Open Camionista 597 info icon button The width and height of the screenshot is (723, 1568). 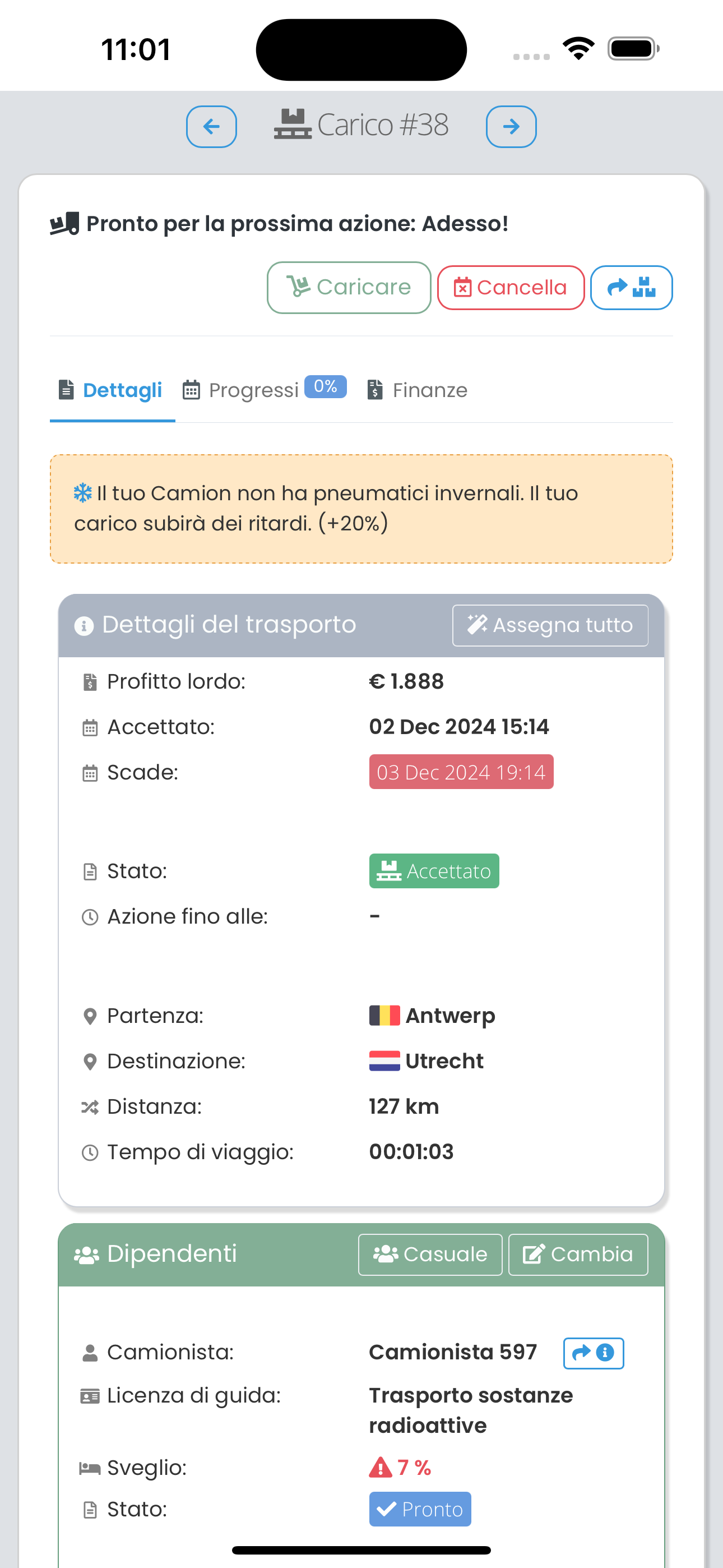click(x=594, y=1353)
